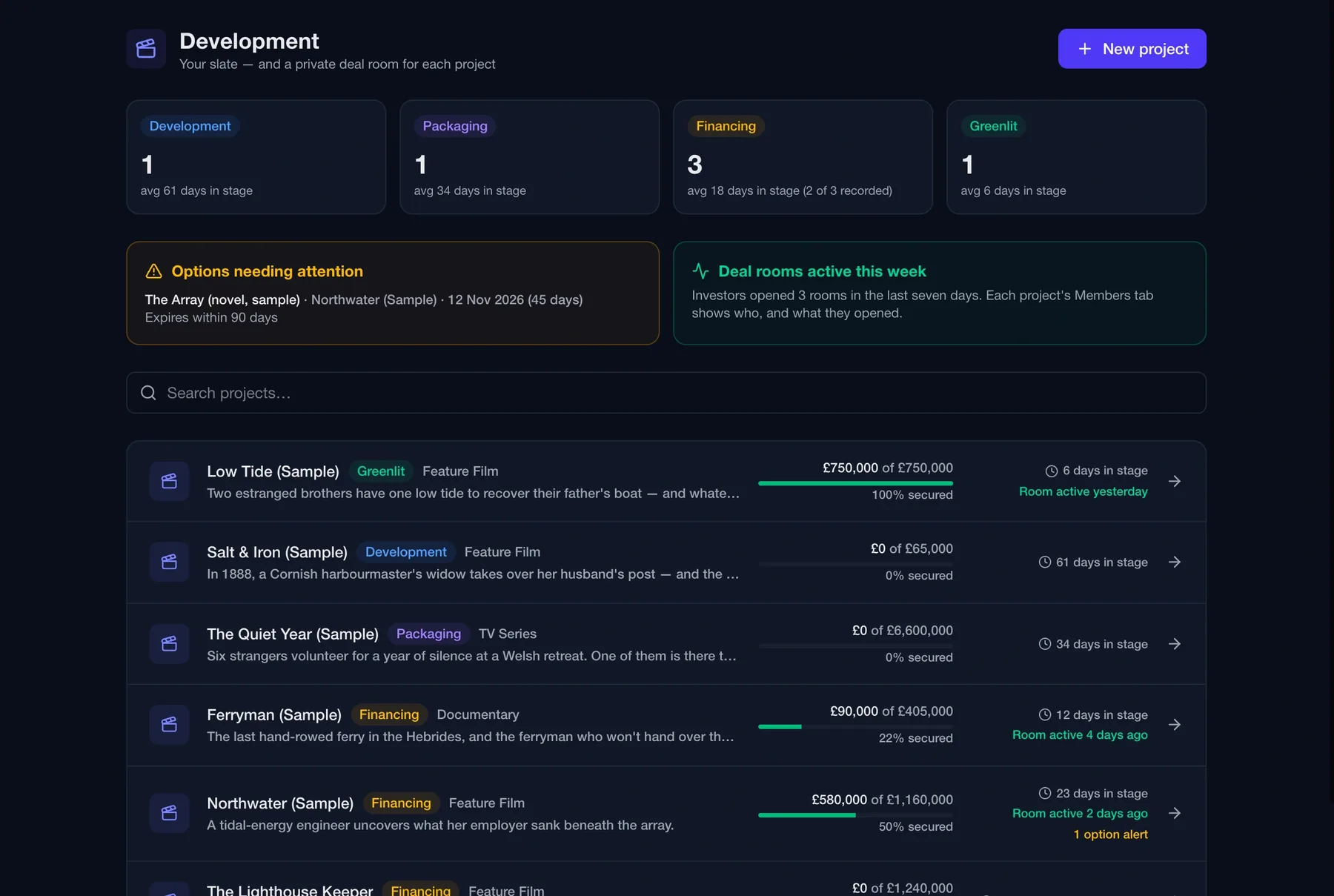The width and height of the screenshot is (1334, 896).
Task: Open The Quiet Year (Sample) title
Action: click(x=293, y=634)
